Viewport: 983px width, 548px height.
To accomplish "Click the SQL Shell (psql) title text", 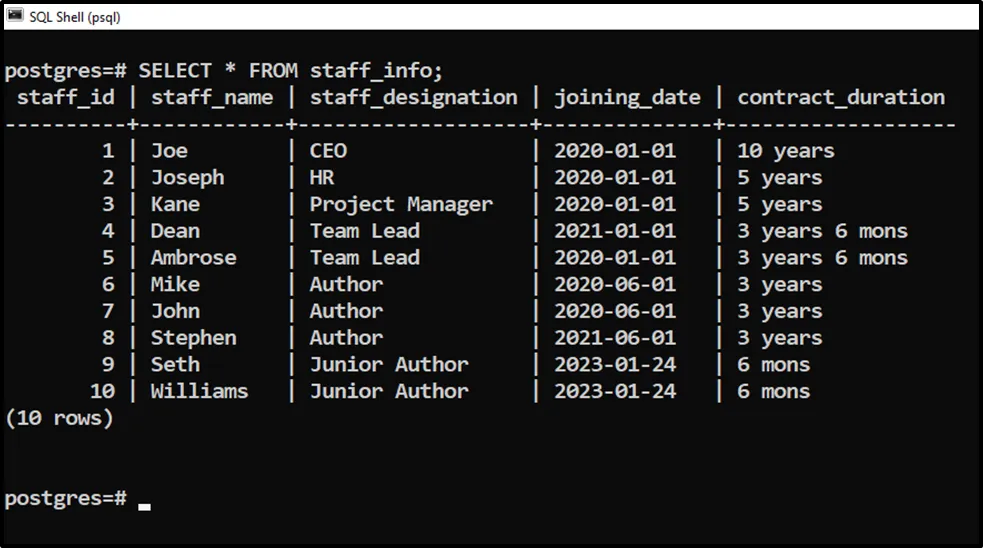I will (x=75, y=17).
